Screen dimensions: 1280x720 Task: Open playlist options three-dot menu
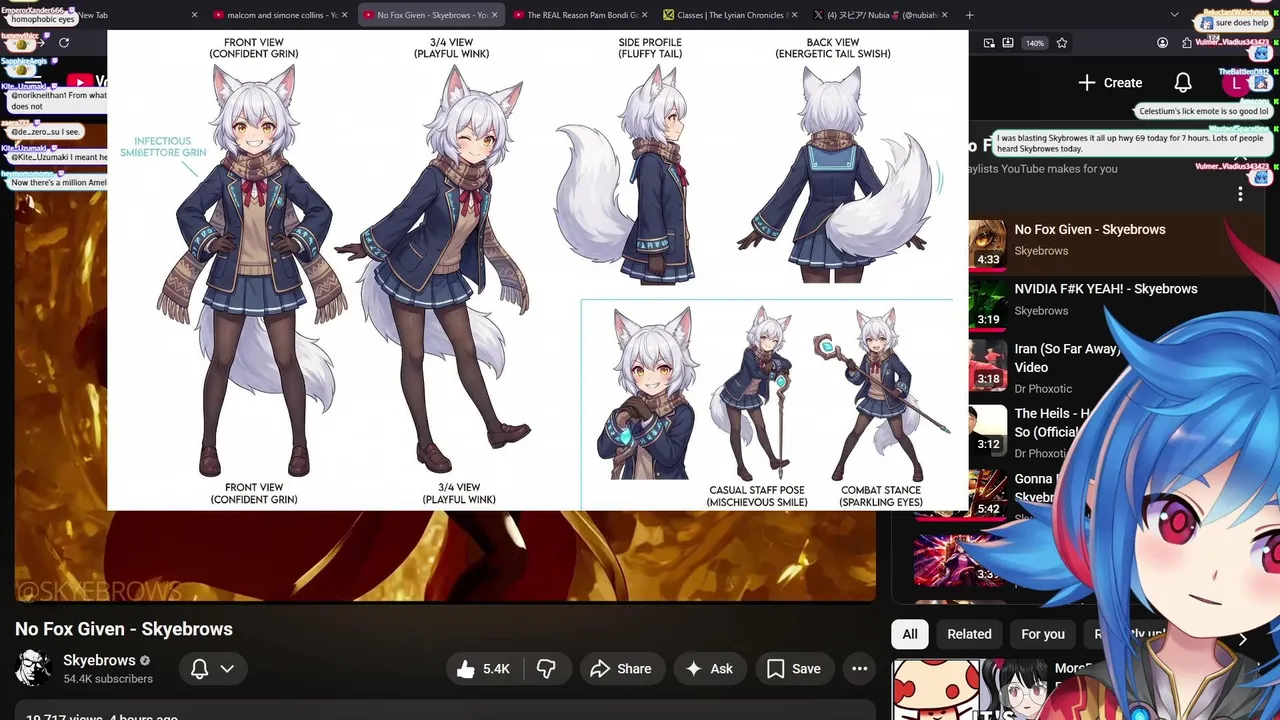tap(1240, 193)
